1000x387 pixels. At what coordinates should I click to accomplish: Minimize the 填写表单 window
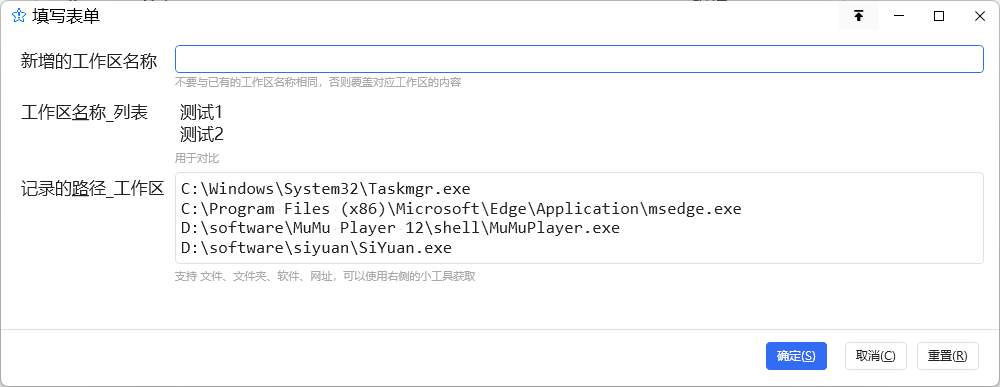(x=899, y=17)
